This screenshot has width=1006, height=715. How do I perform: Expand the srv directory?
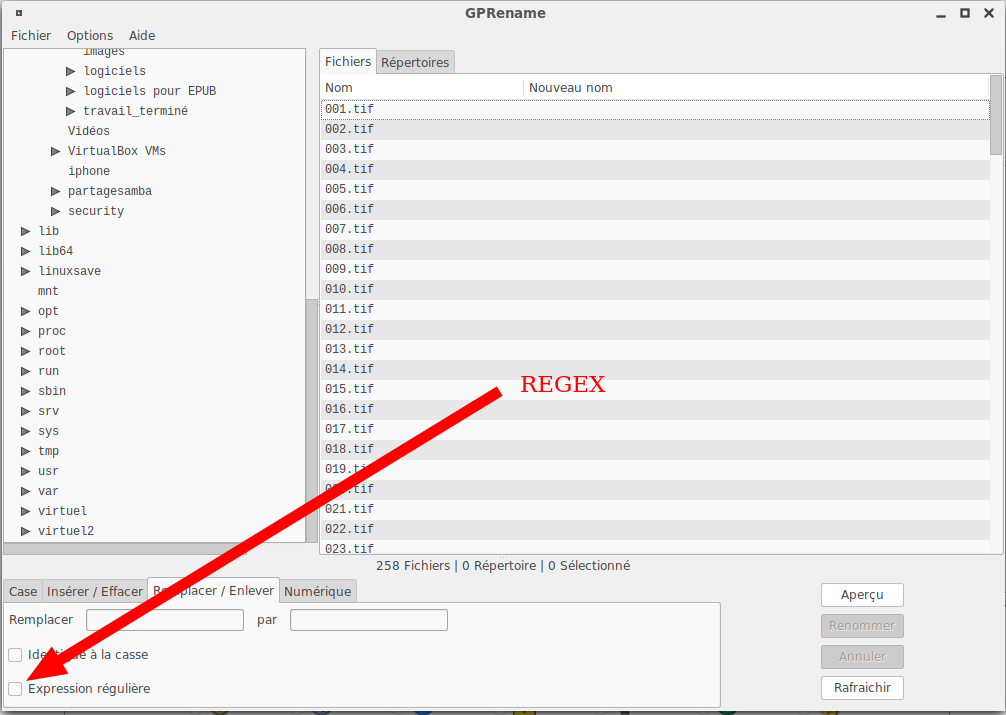coord(26,411)
